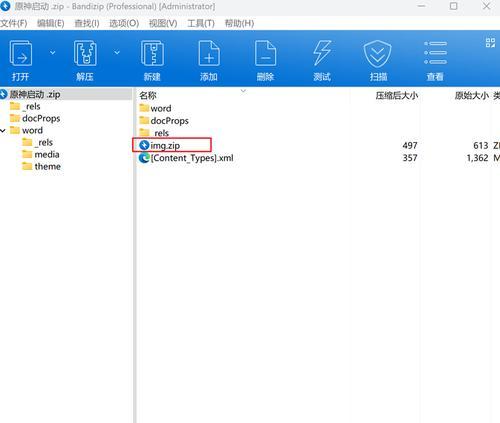500x423 pixels.
Task: Open the File (文件) menu
Action: click(x=14, y=23)
